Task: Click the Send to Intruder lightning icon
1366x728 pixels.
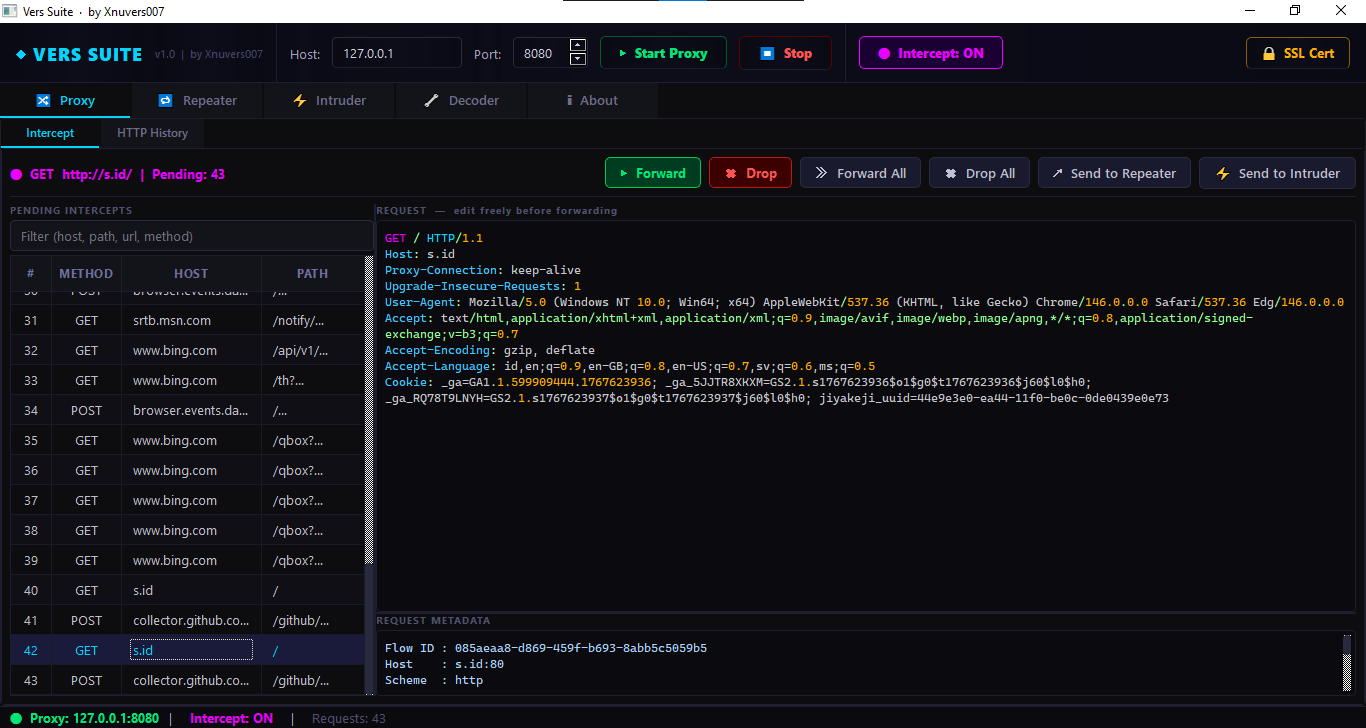Action: point(1222,172)
